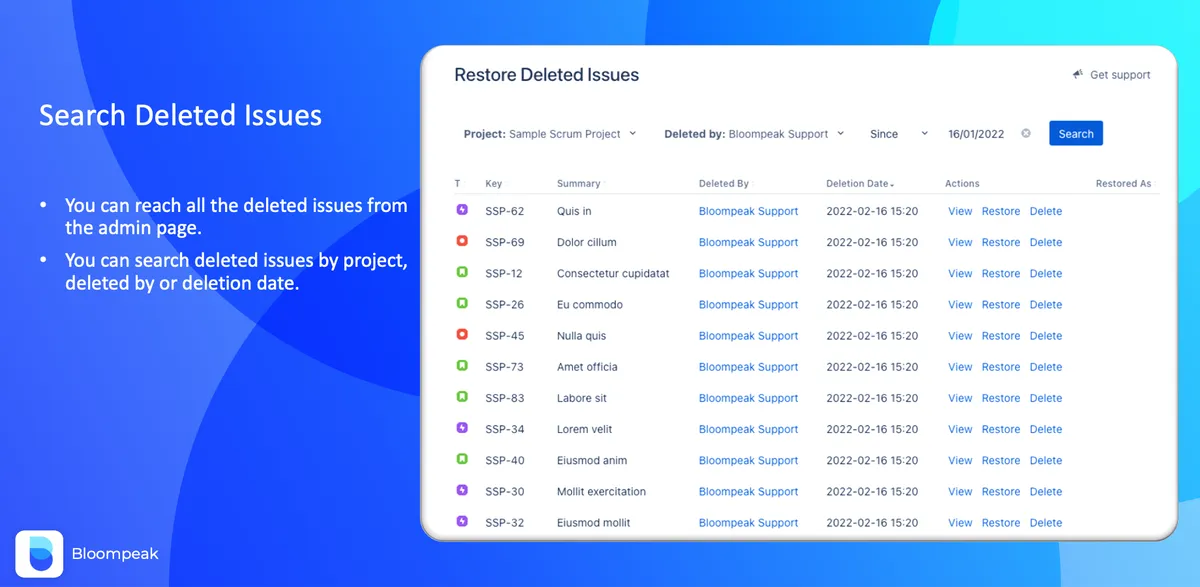
Task: Sort by the Summary column header
Action: click(579, 184)
